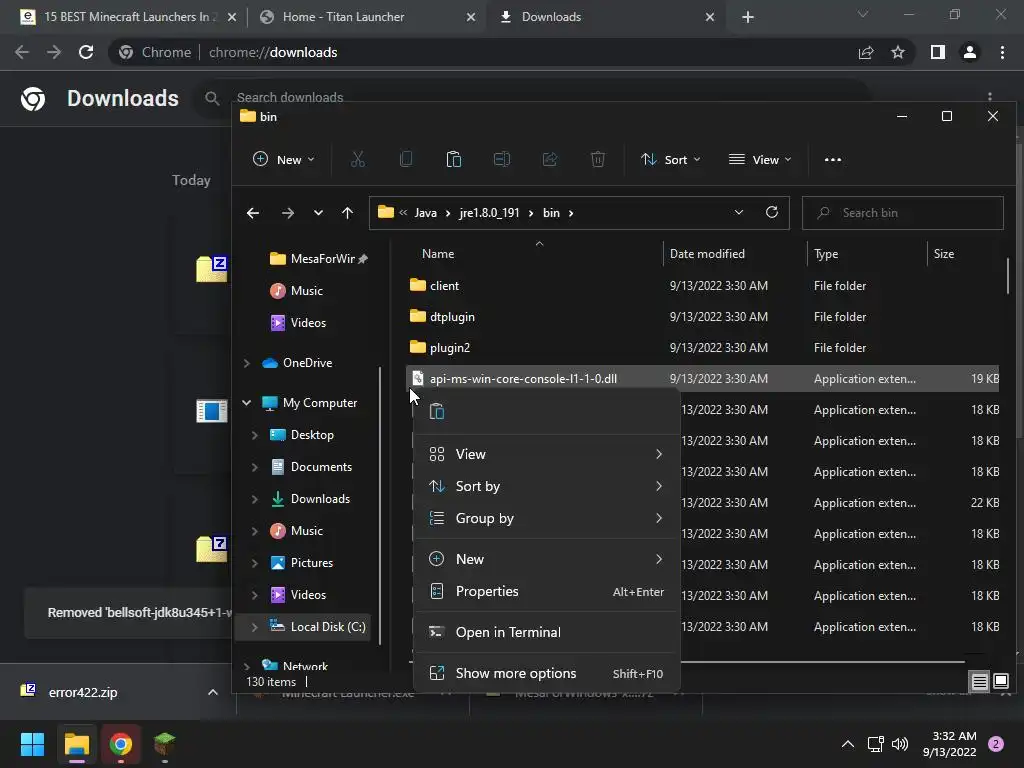
Task: Click the volume icon in system tray
Action: pyautogui.click(x=900, y=744)
